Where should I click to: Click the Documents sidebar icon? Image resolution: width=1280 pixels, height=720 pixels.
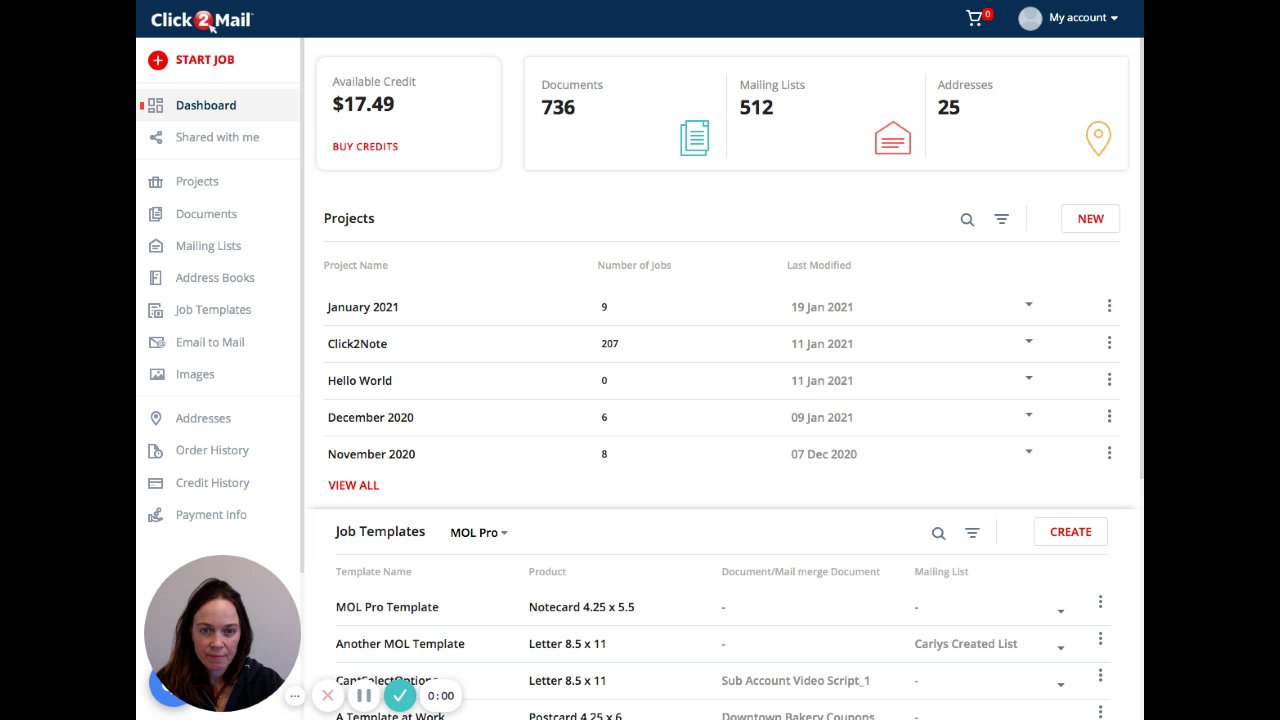(x=155, y=214)
